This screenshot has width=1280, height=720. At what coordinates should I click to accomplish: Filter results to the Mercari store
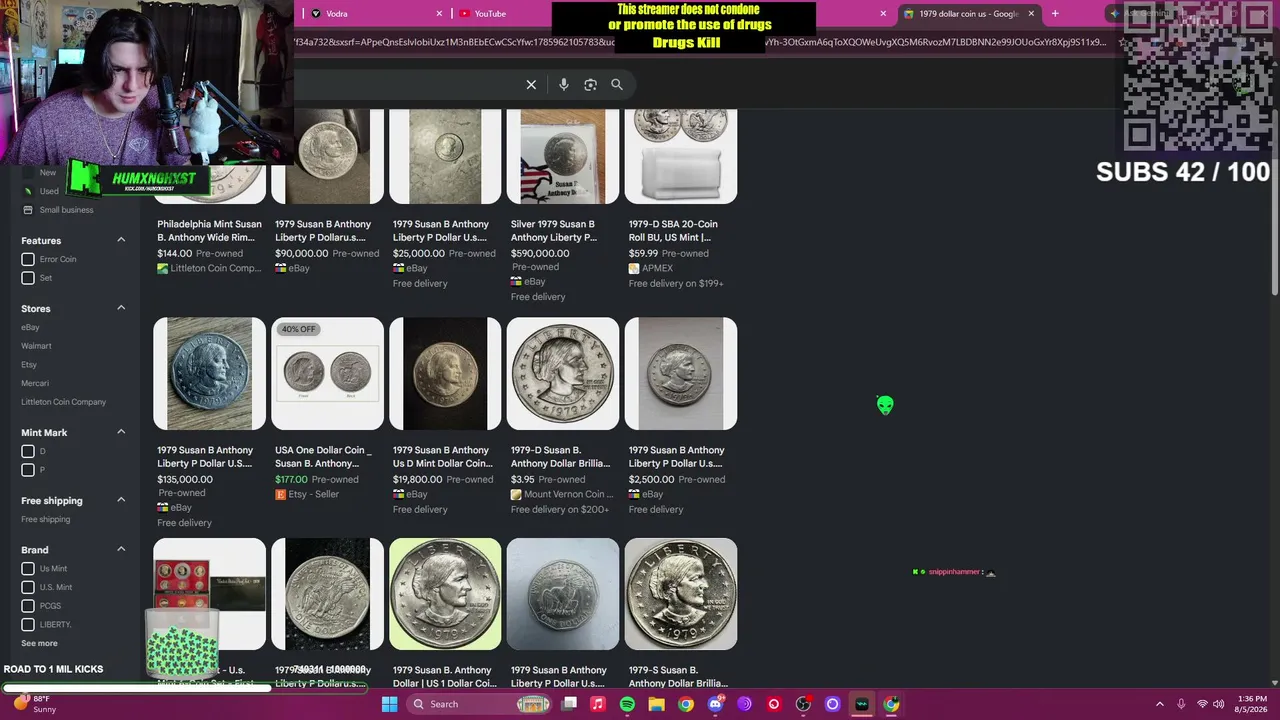click(x=35, y=383)
